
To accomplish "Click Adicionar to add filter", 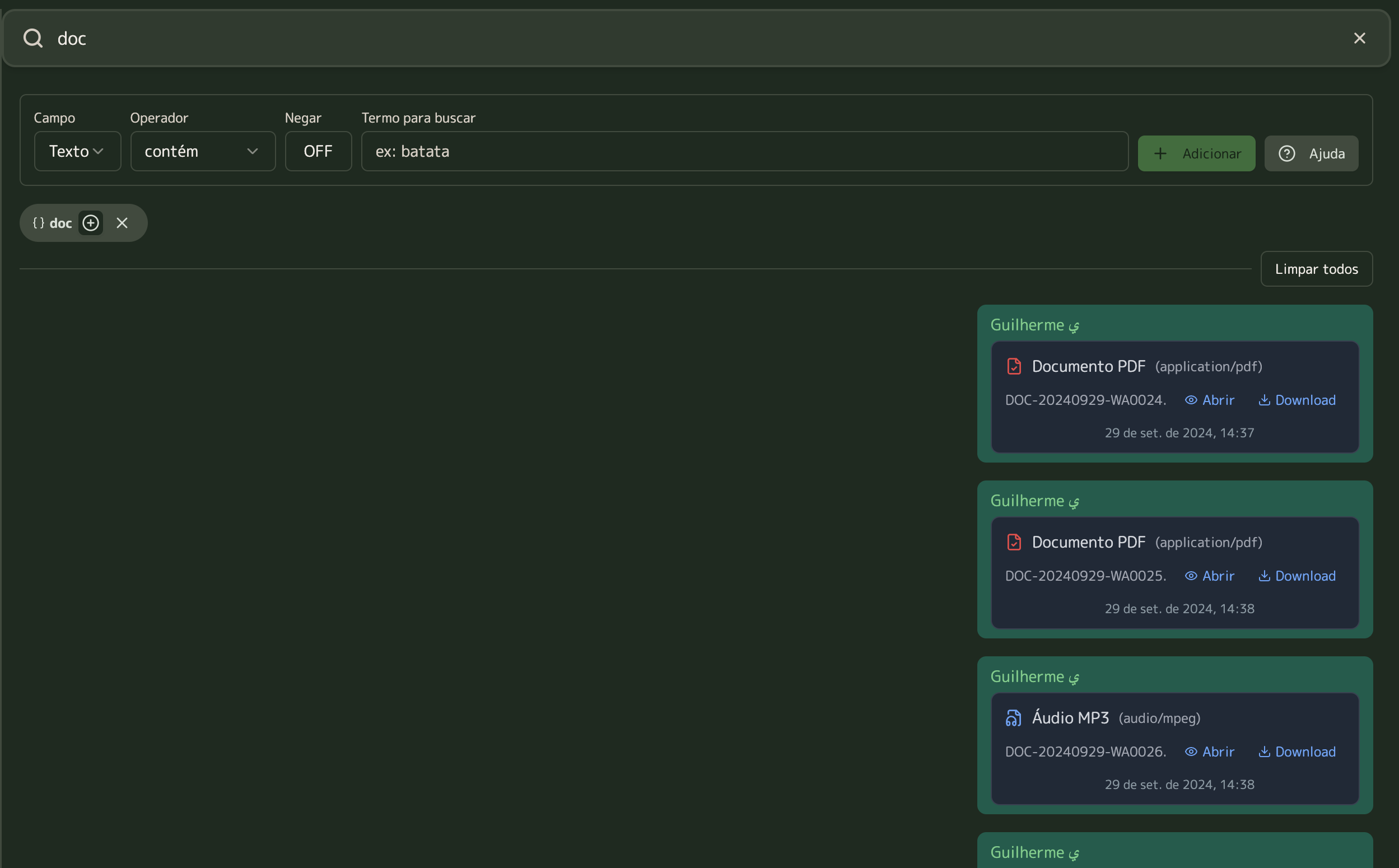I will click(x=1196, y=153).
